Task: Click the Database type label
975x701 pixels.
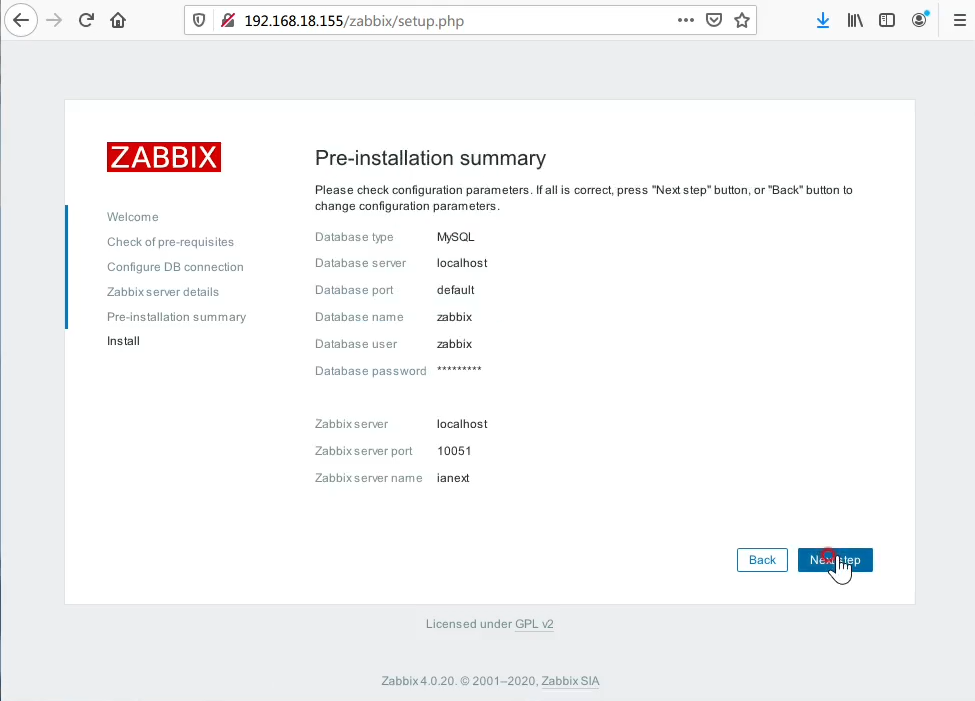Action: pos(354,237)
